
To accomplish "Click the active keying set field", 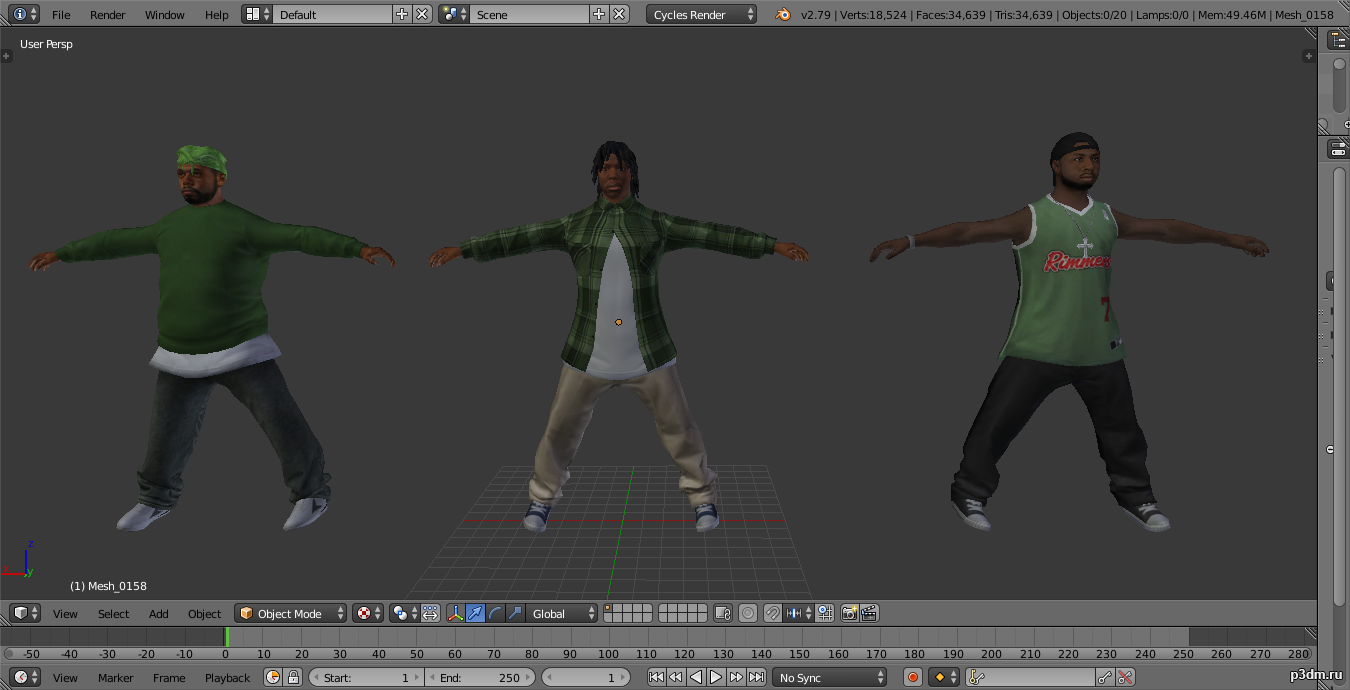I will pyautogui.click(x=1030, y=677).
